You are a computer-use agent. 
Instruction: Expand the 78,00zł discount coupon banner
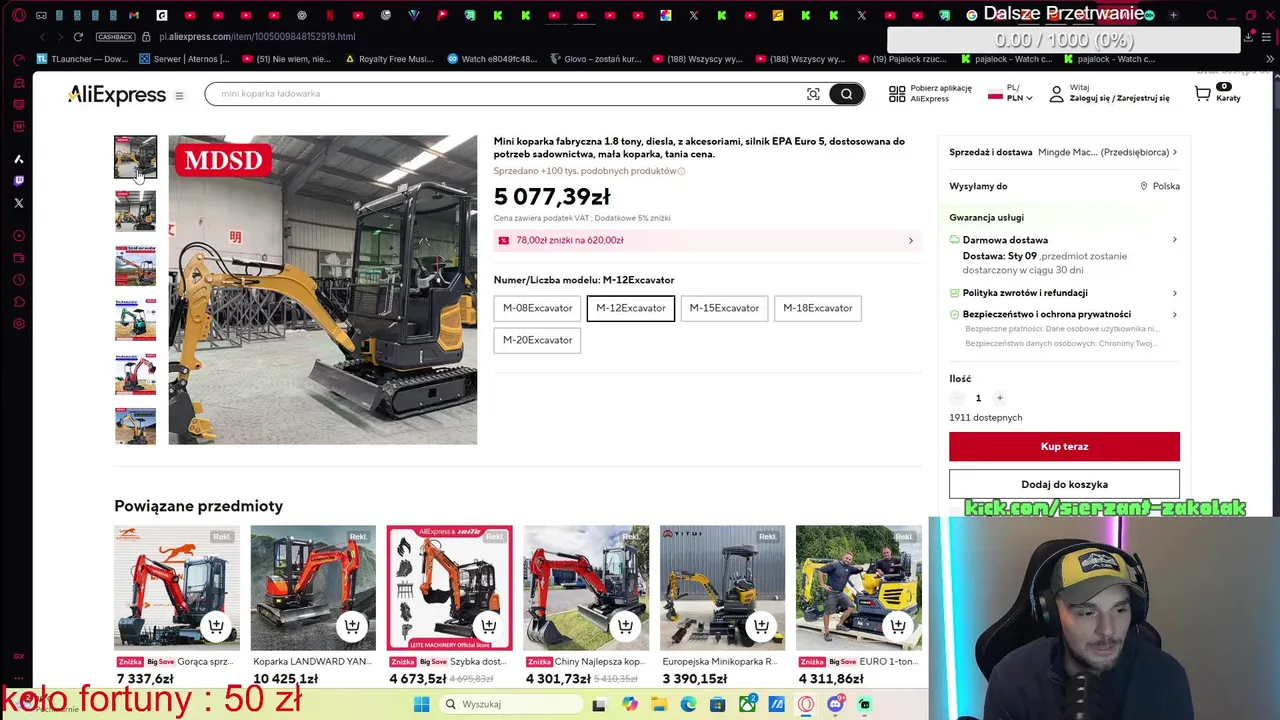[x=707, y=240]
